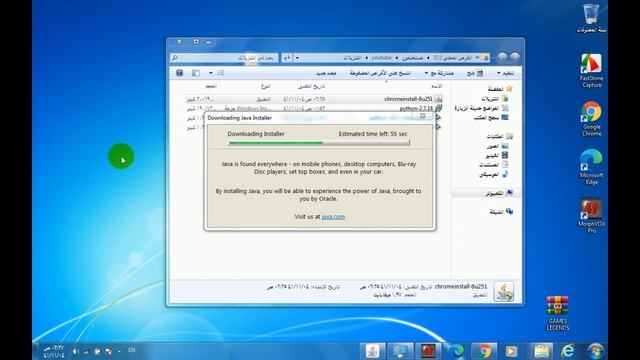
Task: Open the GAMES LEGENDS archive on the desktop
Action: (557, 313)
